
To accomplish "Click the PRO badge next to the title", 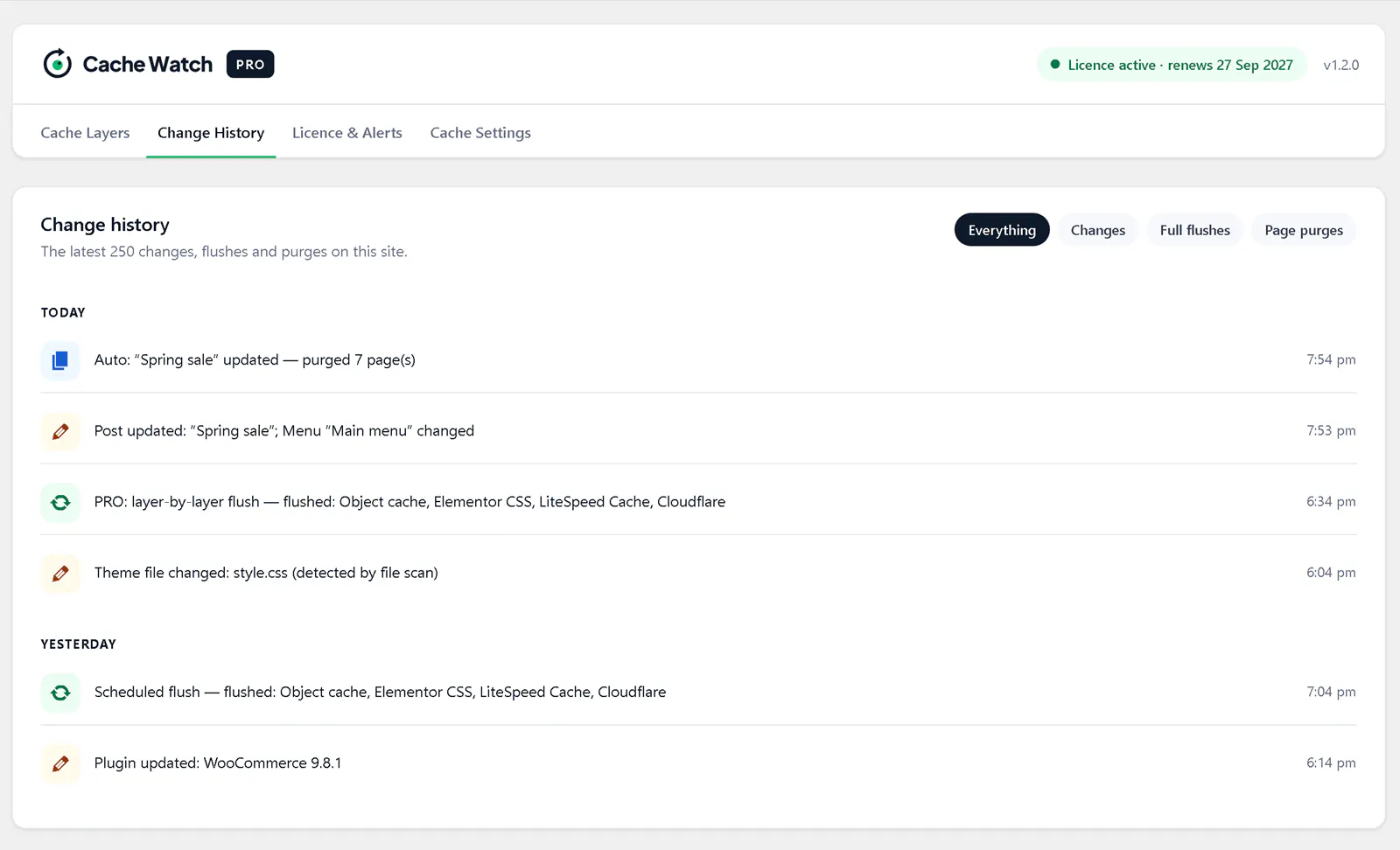I will [x=250, y=64].
